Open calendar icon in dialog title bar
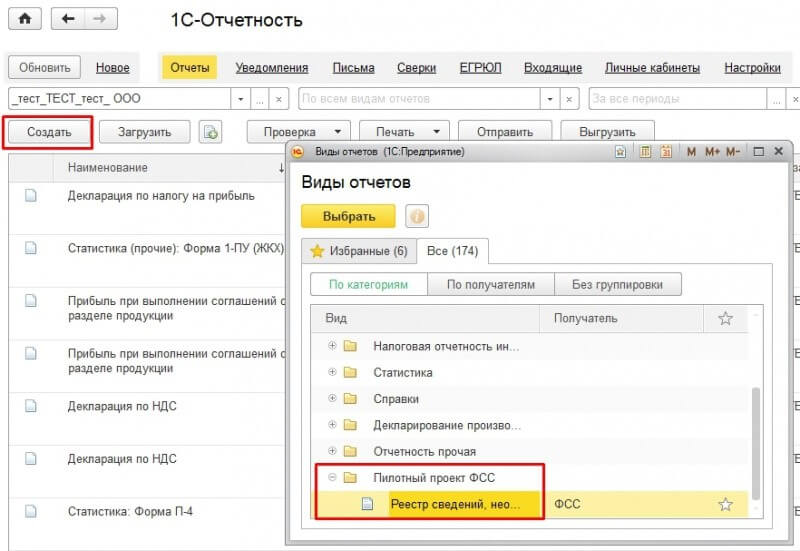The width and height of the screenshot is (800, 551). pos(666,152)
